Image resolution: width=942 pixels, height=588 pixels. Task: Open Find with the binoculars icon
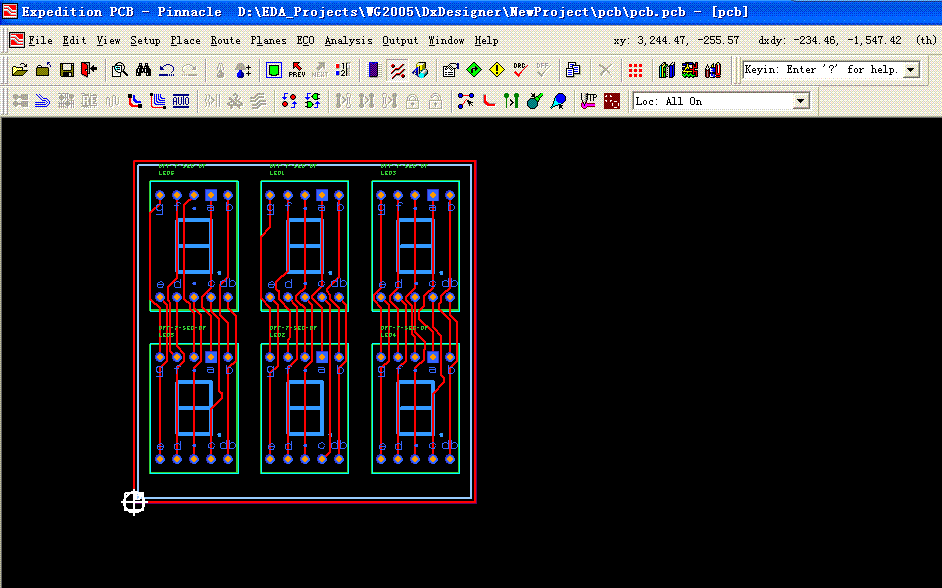143,70
